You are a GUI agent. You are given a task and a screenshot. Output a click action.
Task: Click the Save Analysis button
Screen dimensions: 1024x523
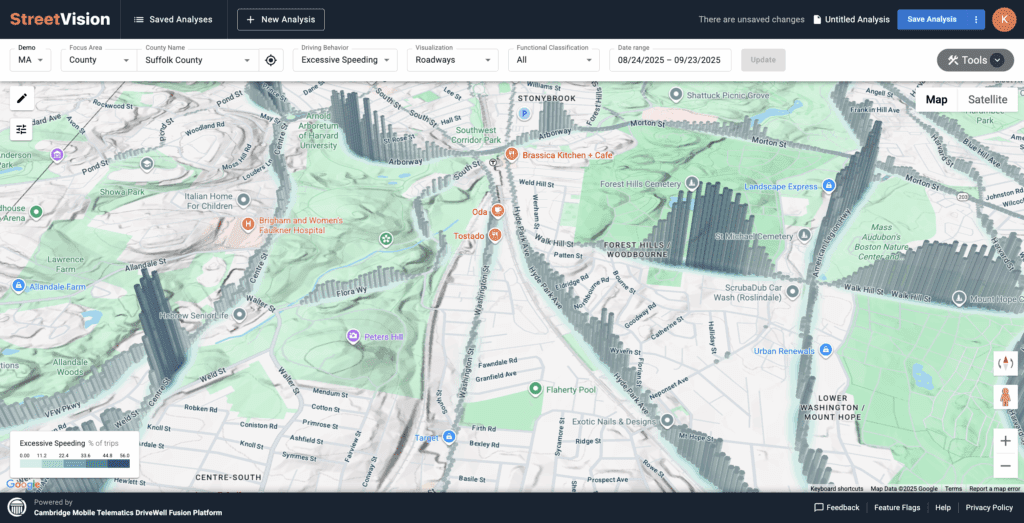coord(931,19)
